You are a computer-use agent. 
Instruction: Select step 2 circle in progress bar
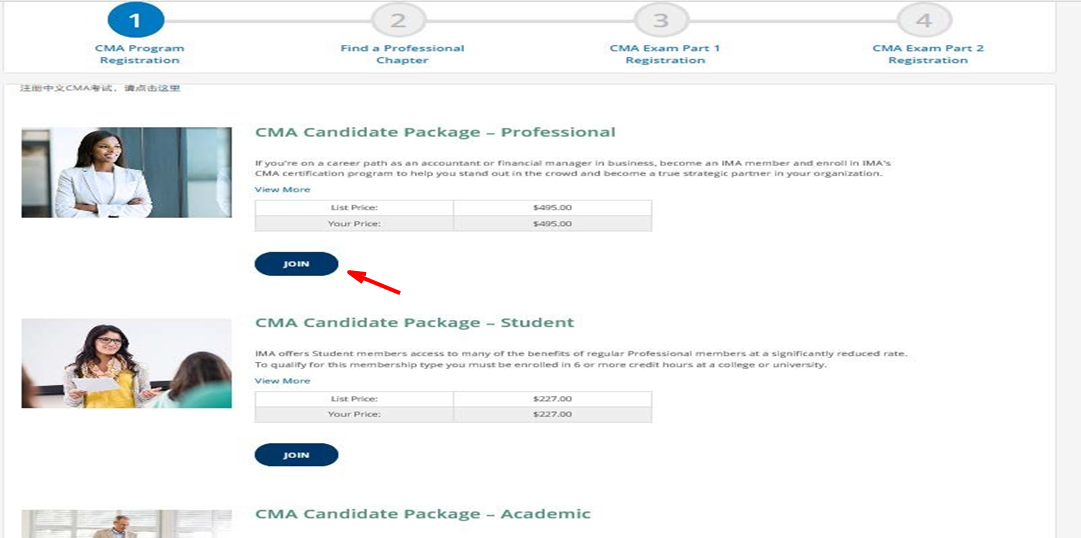[398, 20]
